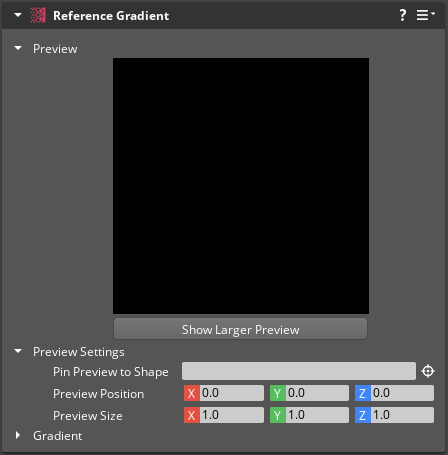This screenshot has height=455, width=448.
Task: Click the Pin Preview to Shape field
Action: click(299, 371)
